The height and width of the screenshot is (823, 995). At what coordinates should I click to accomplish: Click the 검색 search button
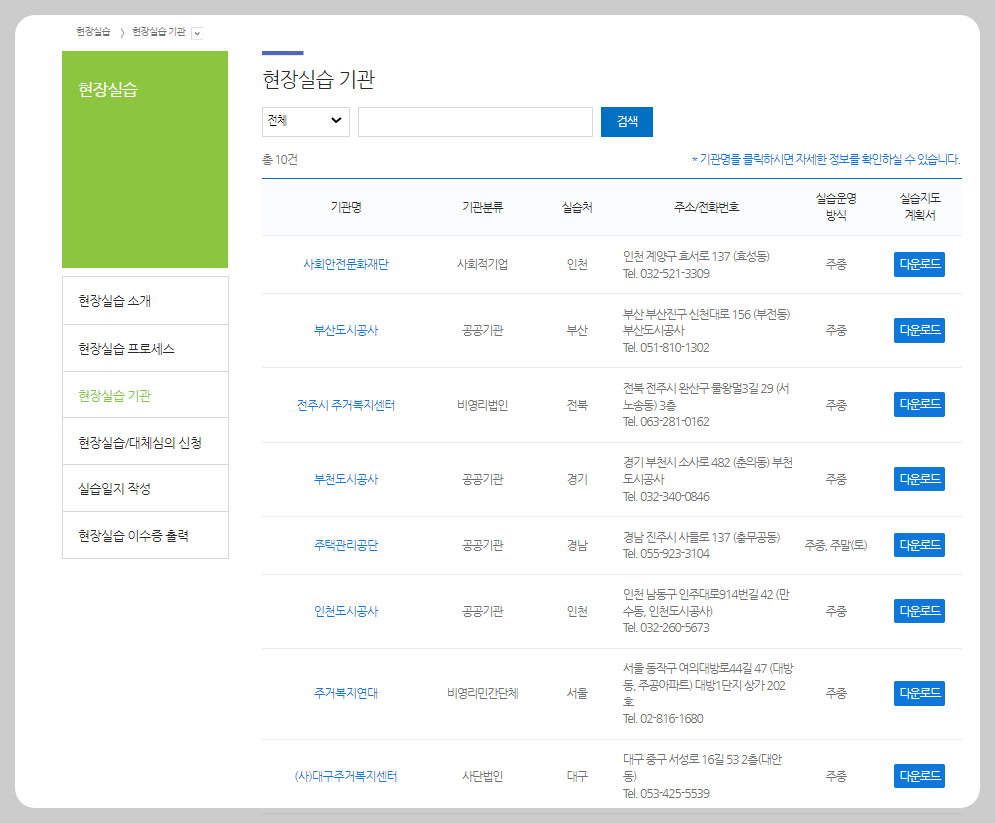[x=626, y=121]
